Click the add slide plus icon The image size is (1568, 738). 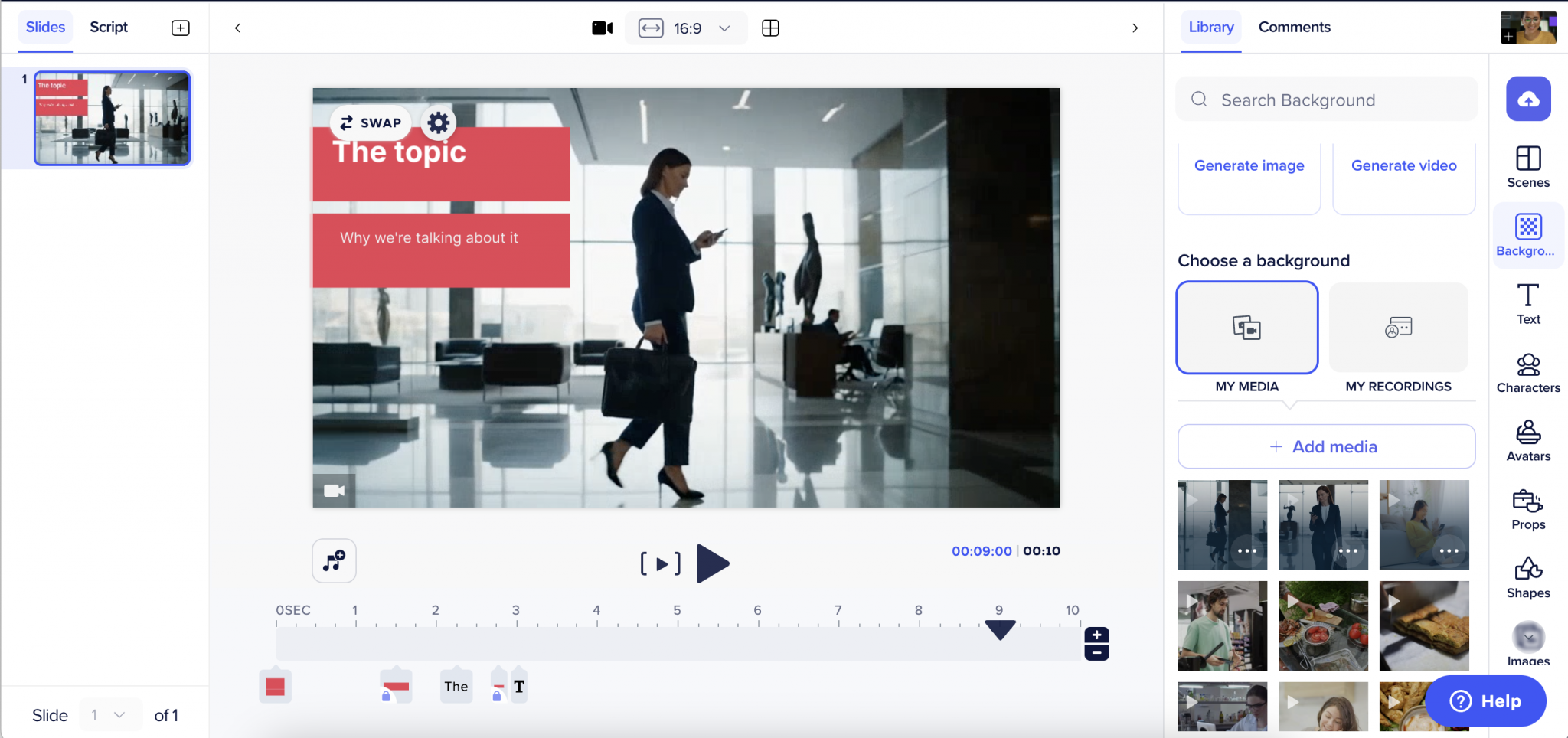181,28
